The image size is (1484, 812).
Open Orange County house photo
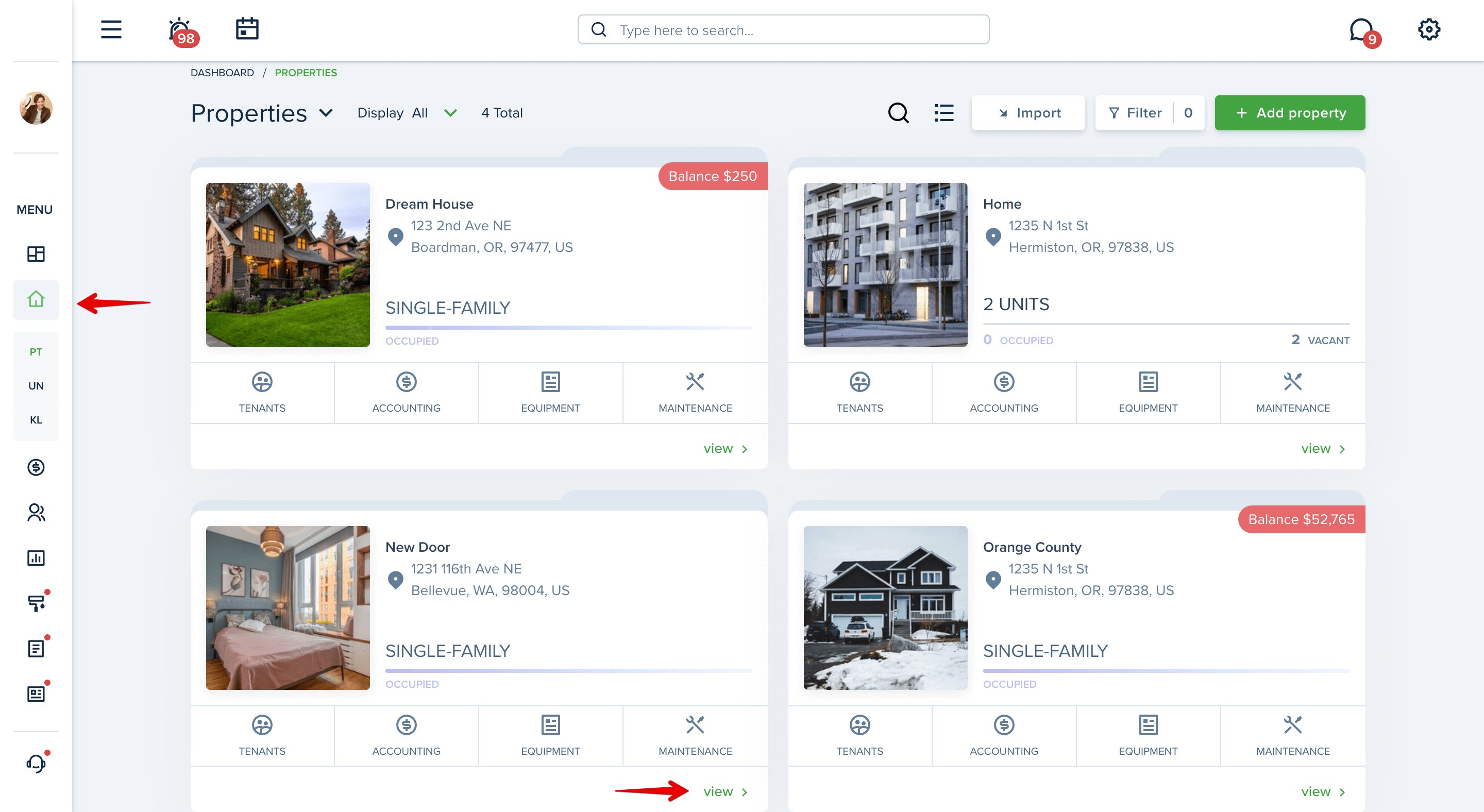coord(885,607)
